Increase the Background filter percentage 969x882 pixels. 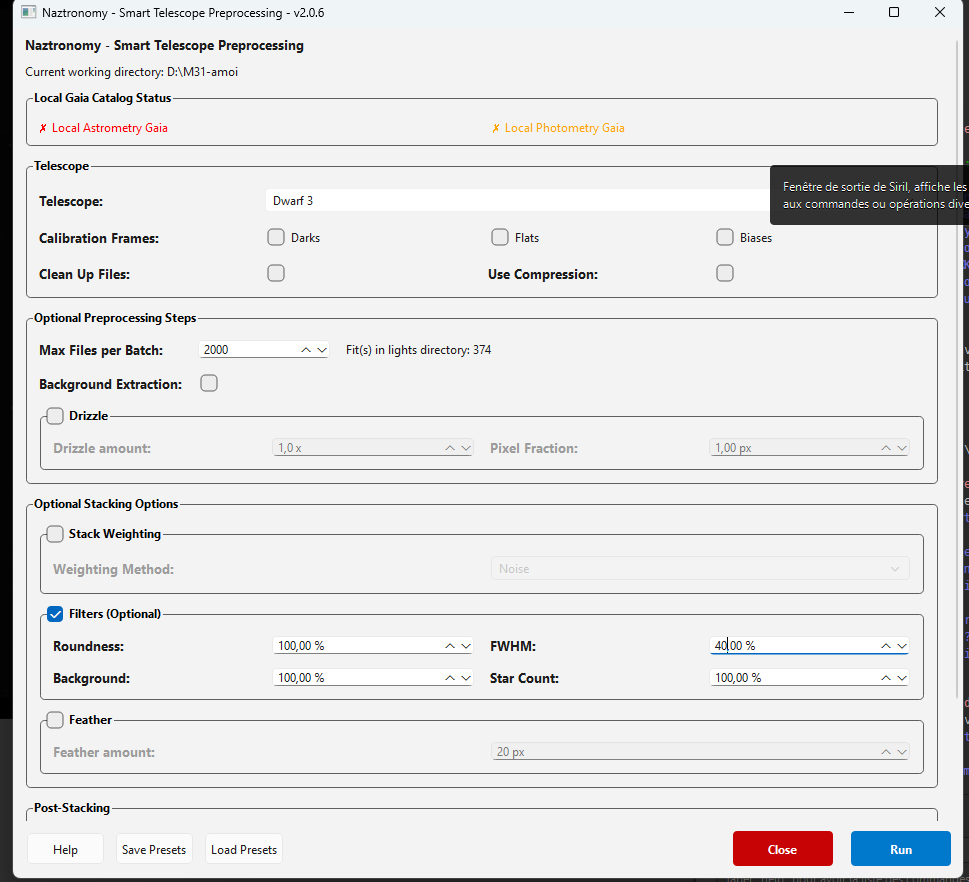coord(450,678)
